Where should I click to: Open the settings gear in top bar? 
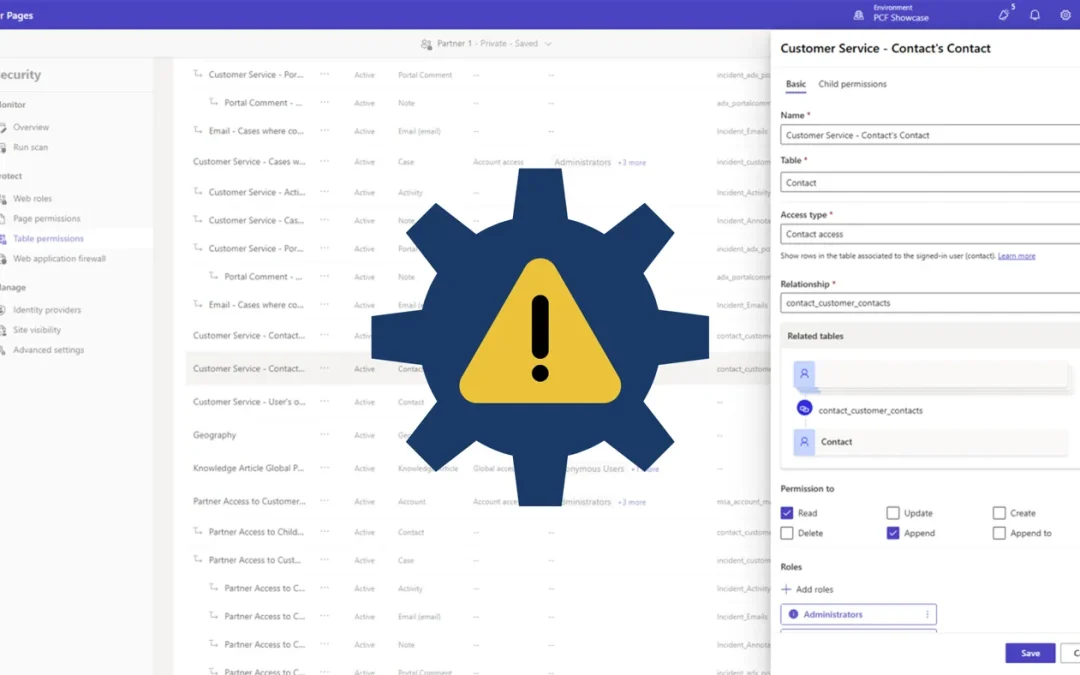point(1066,15)
